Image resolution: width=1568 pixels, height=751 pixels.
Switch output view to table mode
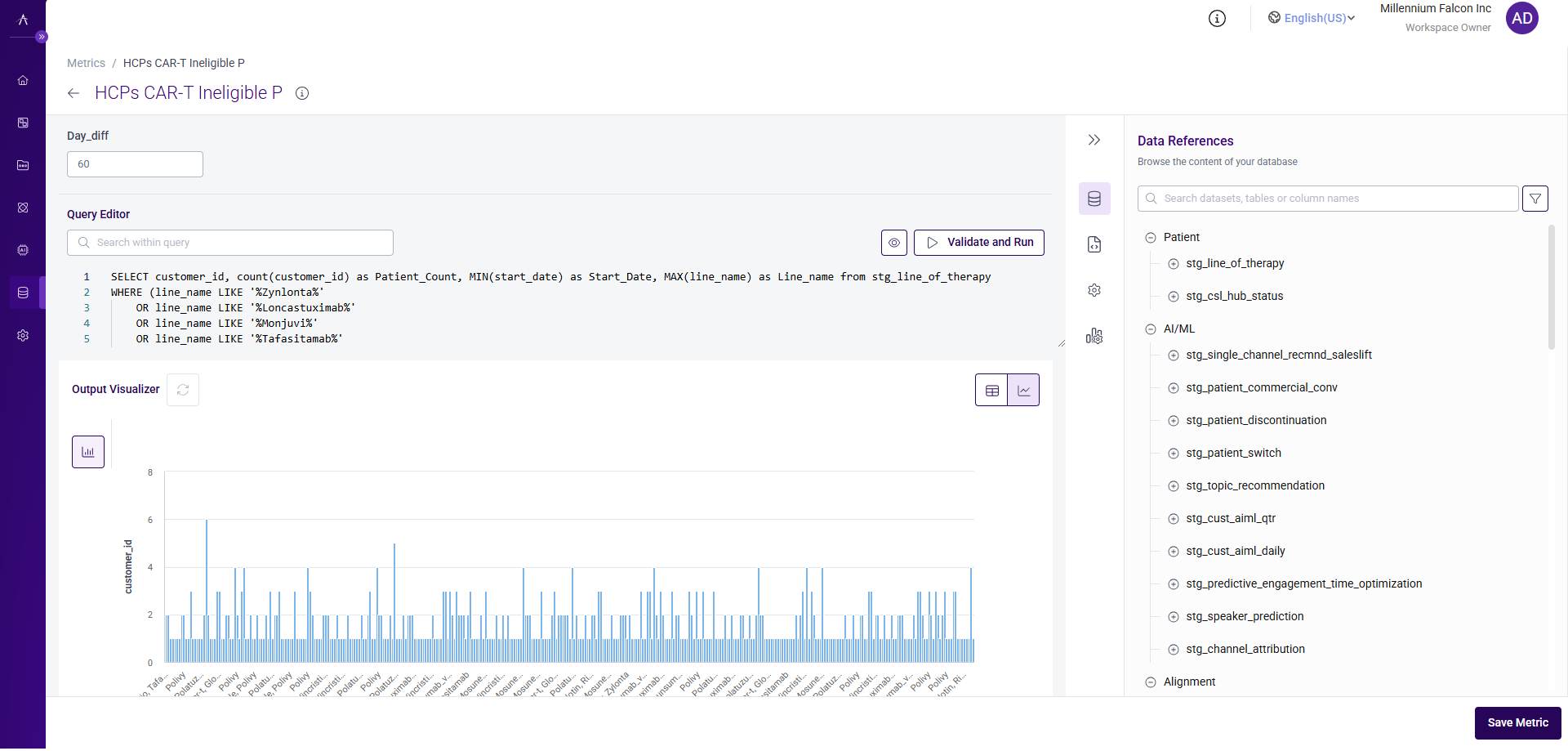point(991,390)
